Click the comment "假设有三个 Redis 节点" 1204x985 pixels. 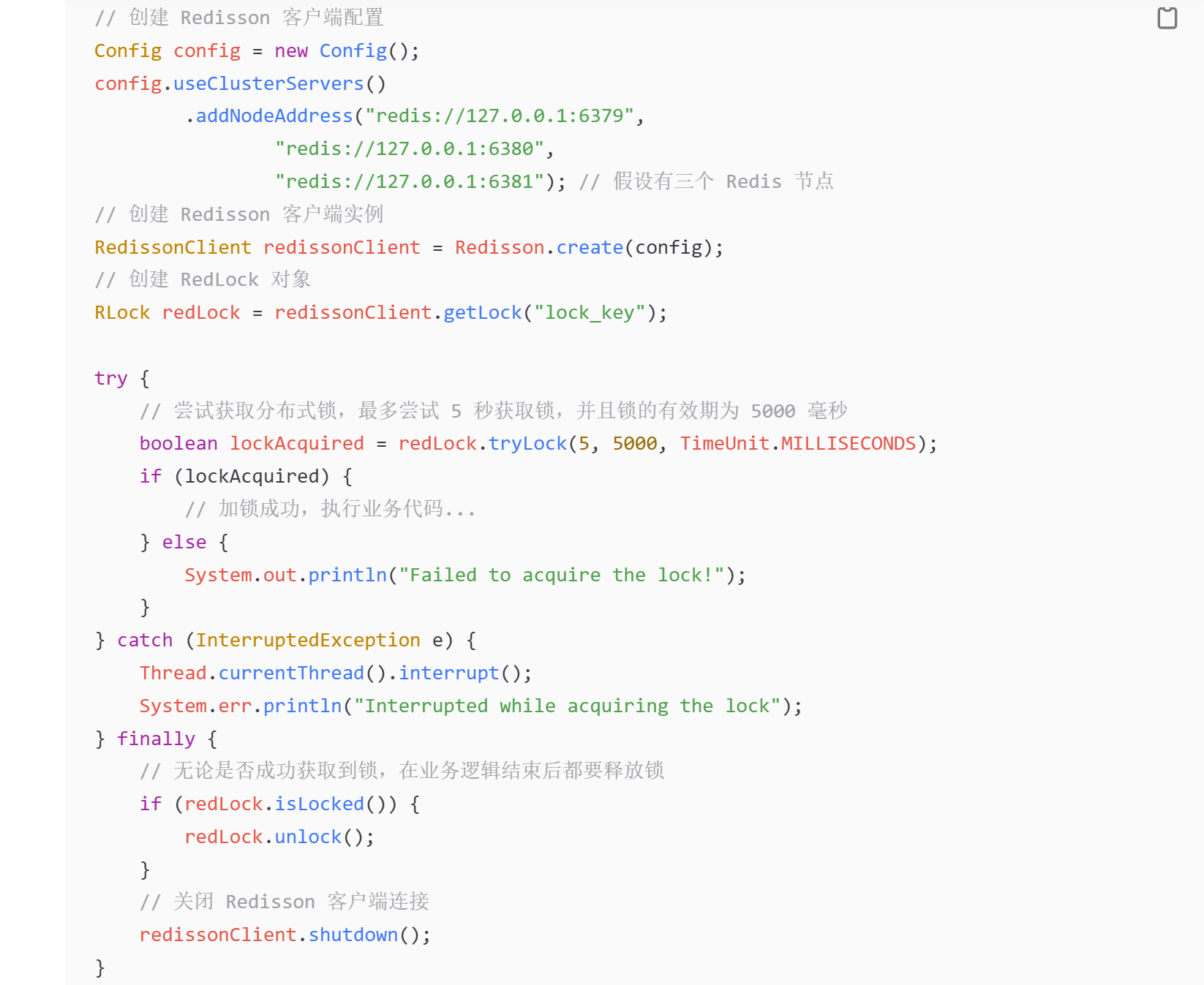(x=723, y=181)
